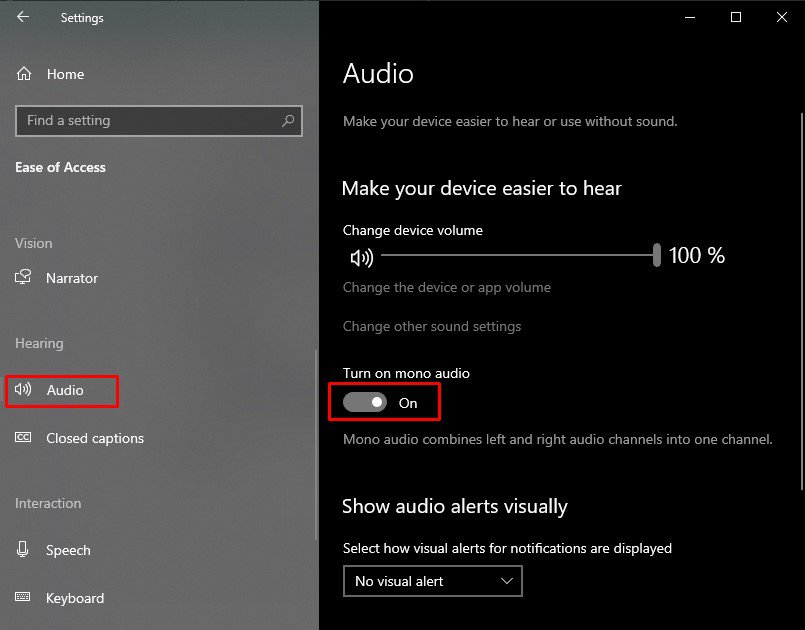
Task: Click the Audio speaker icon in sidebar
Action: (23, 389)
